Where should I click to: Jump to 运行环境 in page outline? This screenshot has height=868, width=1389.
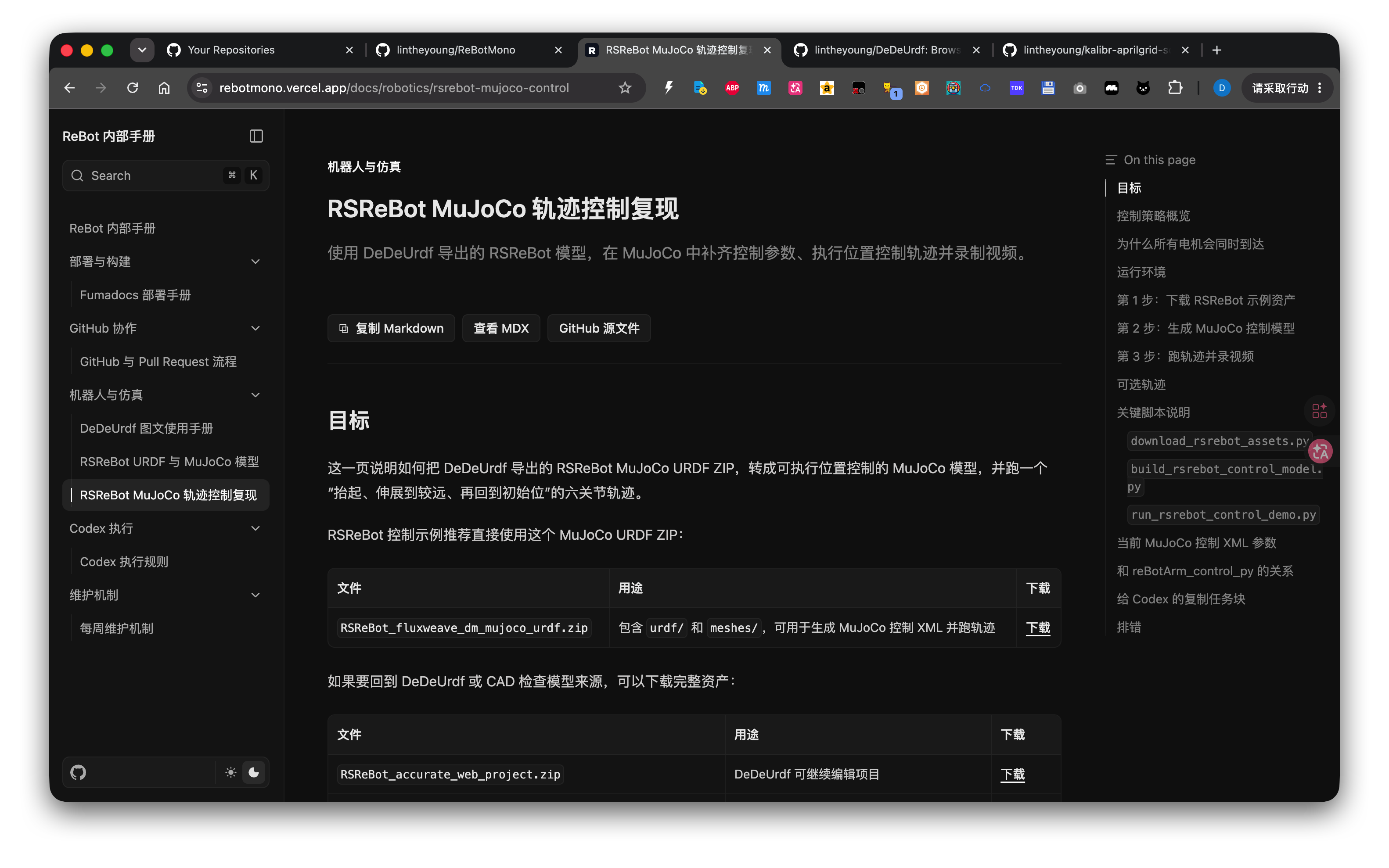1141,272
